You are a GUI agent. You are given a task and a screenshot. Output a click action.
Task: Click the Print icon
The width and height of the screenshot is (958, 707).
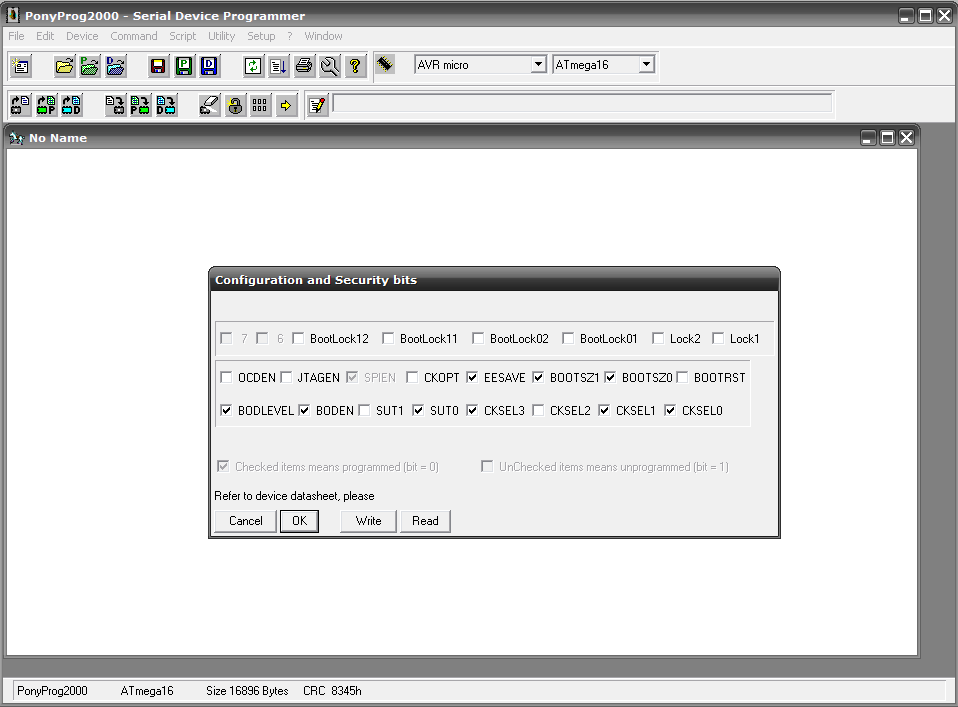click(x=304, y=65)
